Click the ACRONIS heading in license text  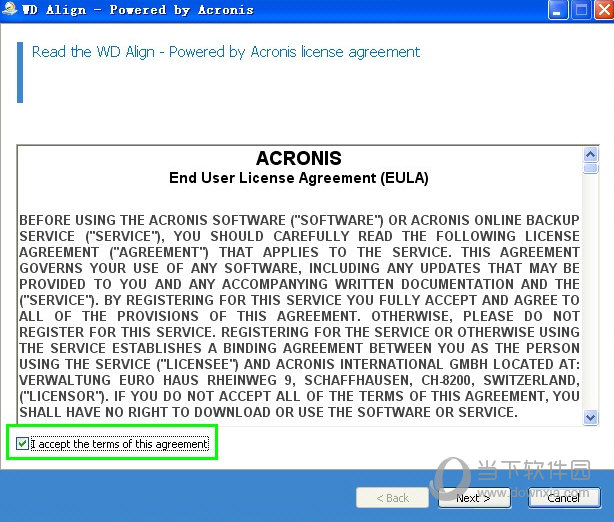pyautogui.click(x=299, y=159)
